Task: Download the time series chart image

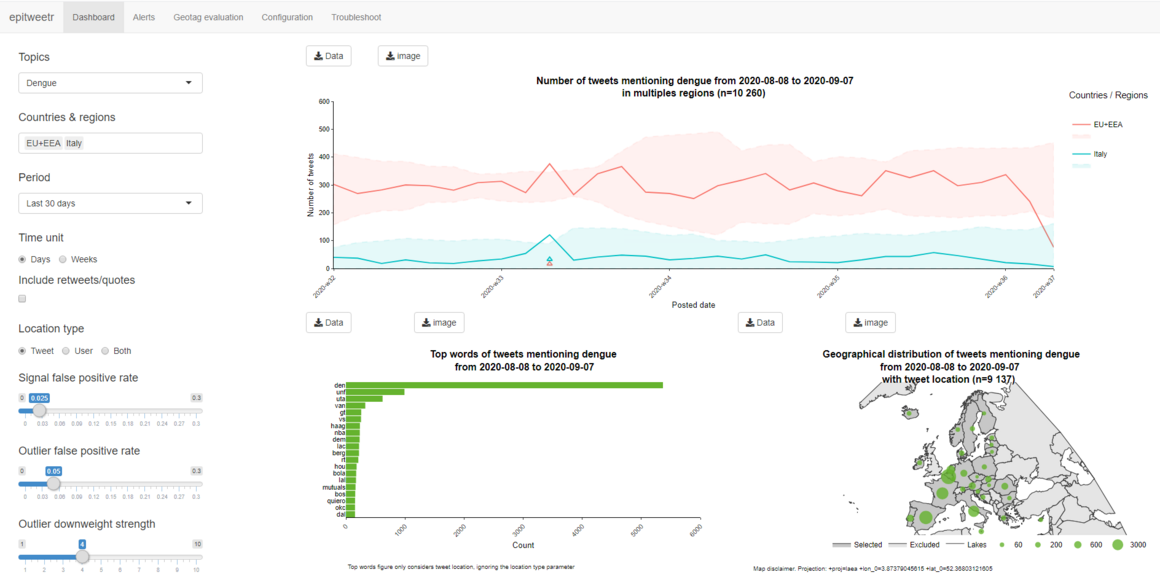Action: click(x=403, y=56)
